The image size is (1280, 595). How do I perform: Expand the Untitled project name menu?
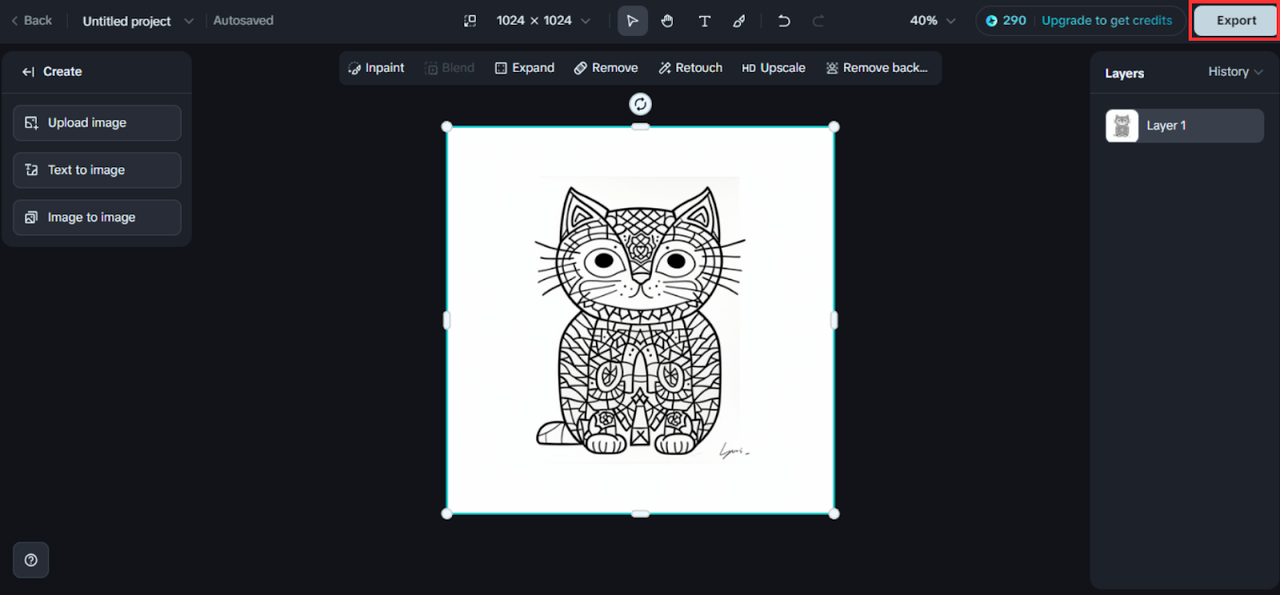pos(138,21)
